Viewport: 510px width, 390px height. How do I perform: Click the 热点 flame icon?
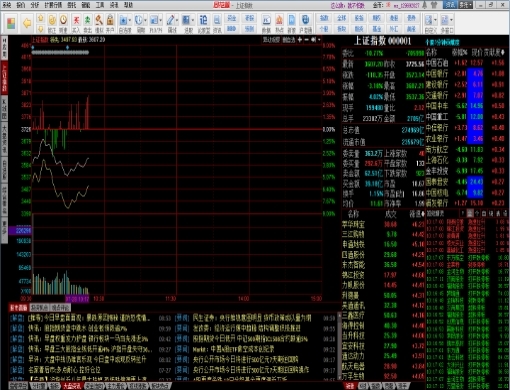click(x=279, y=24)
